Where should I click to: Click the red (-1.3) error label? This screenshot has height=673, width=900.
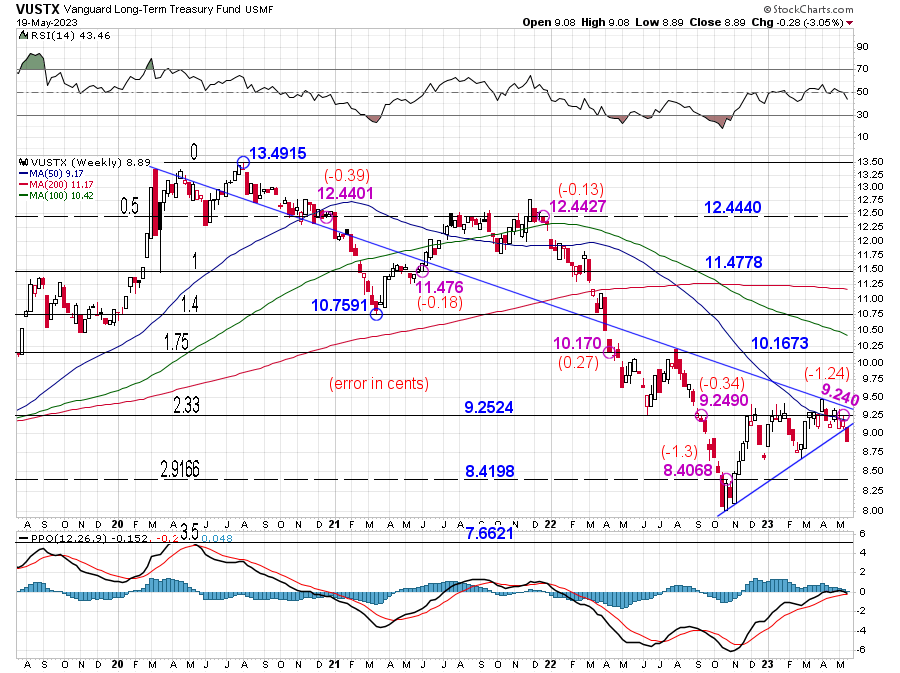tap(679, 451)
